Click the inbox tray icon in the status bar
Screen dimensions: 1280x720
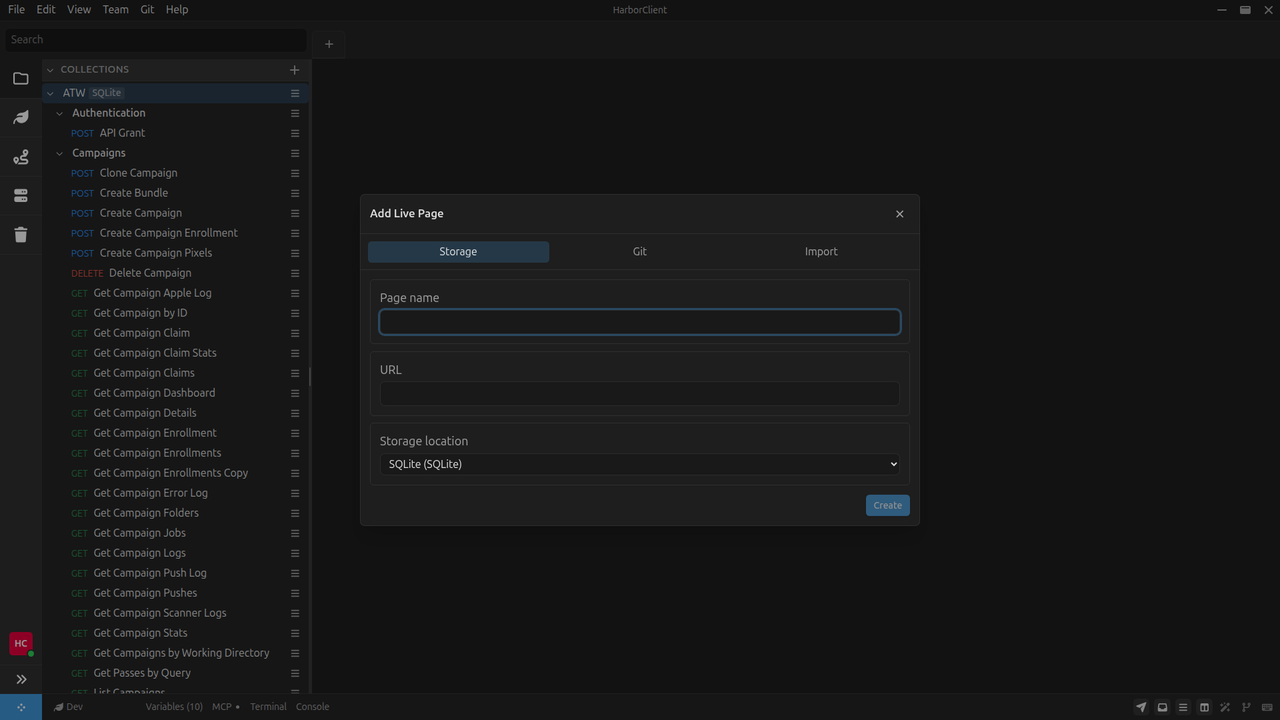coord(1162,707)
